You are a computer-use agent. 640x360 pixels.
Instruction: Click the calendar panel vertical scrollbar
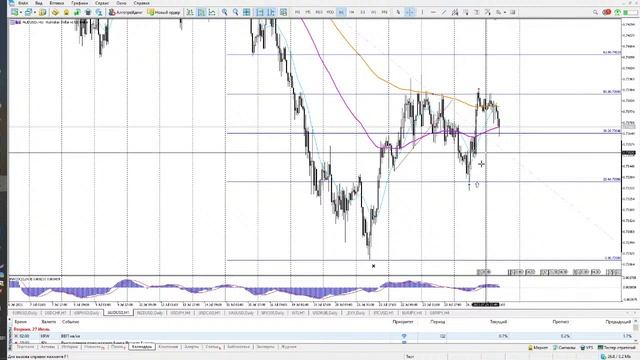point(636,331)
